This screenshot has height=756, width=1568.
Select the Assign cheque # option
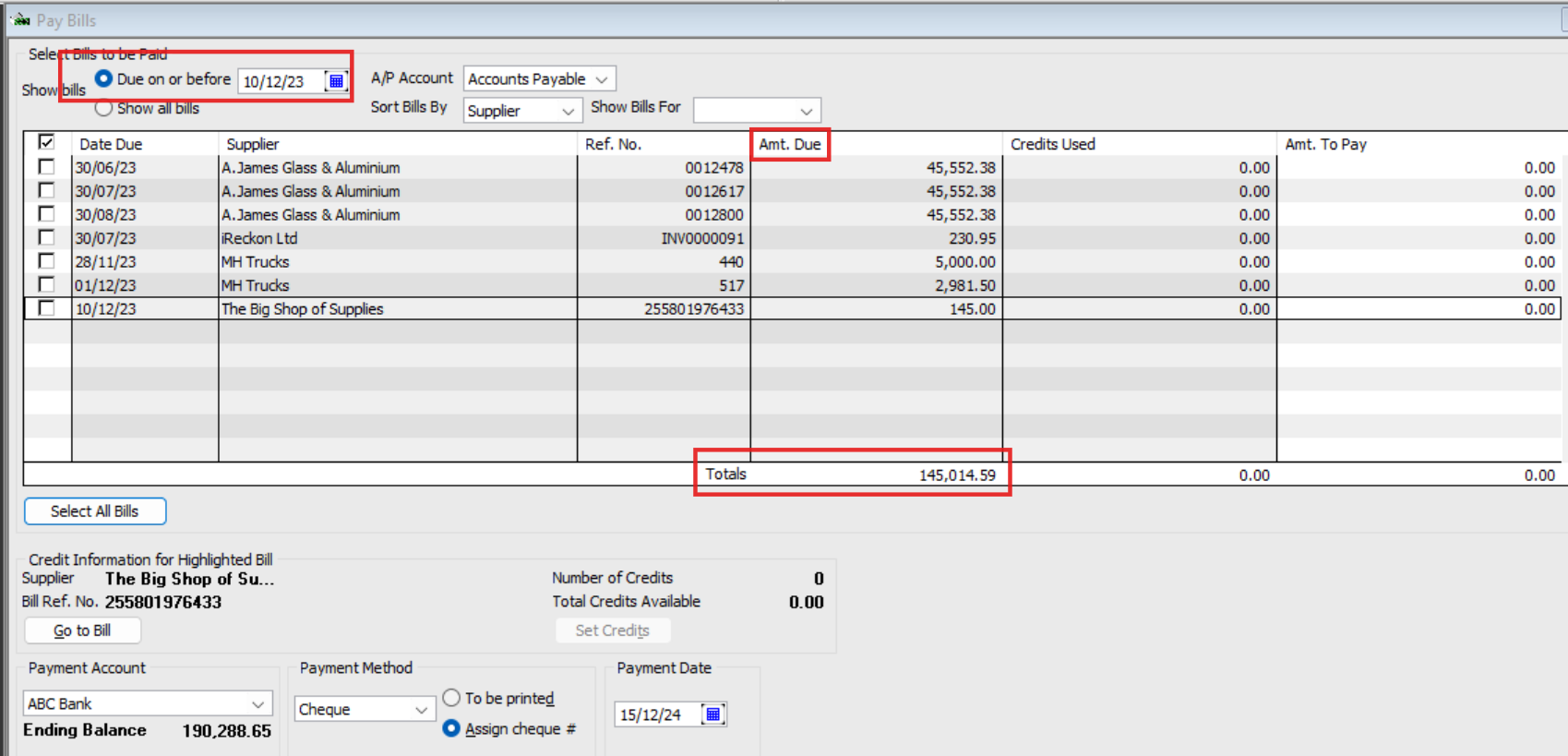tap(451, 728)
